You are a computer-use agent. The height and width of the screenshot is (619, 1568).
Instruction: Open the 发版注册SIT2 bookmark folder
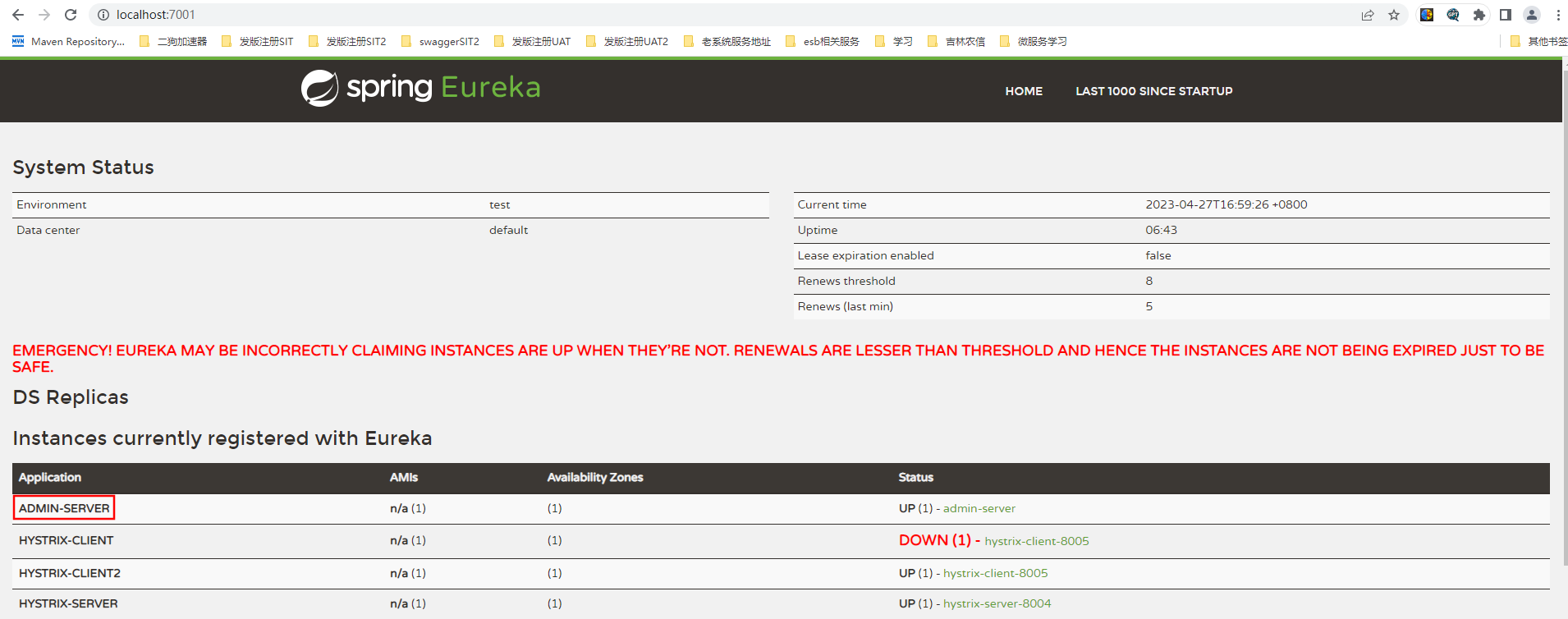[347, 42]
